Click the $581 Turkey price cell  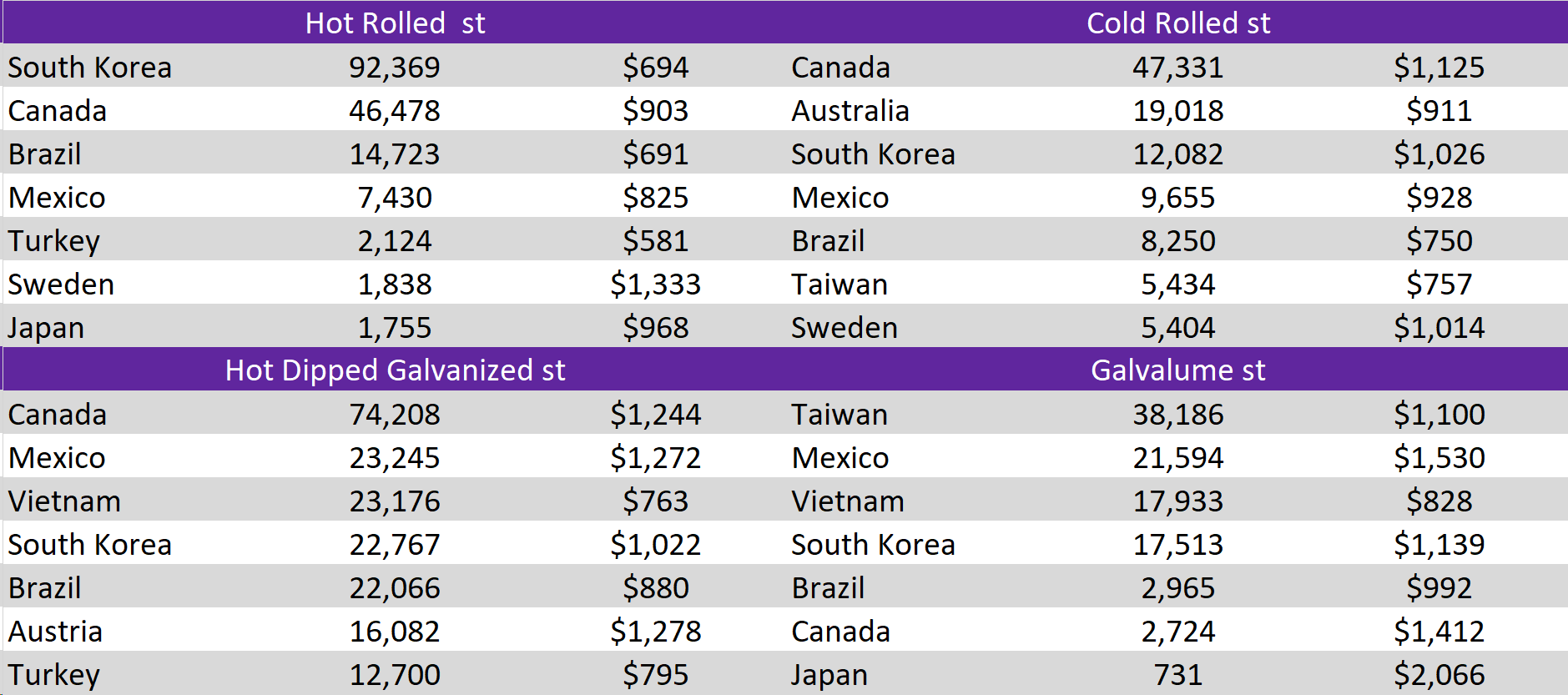[655, 241]
